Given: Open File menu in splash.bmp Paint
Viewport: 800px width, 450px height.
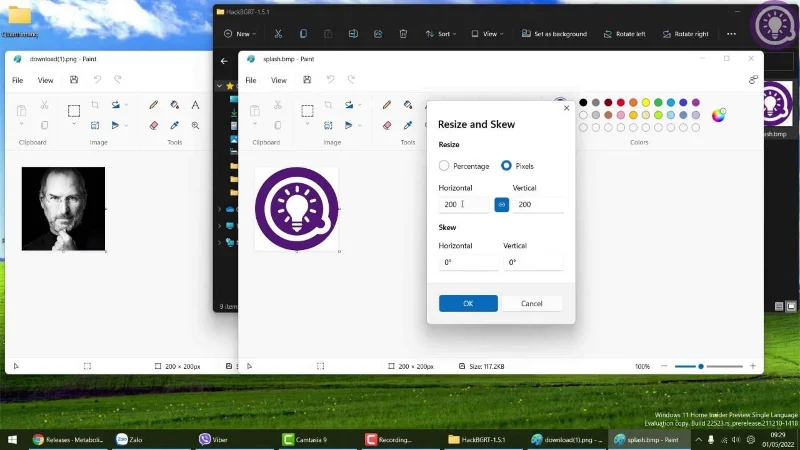Looking at the screenshot, I should pyautogui.click(x=251, y=80).
